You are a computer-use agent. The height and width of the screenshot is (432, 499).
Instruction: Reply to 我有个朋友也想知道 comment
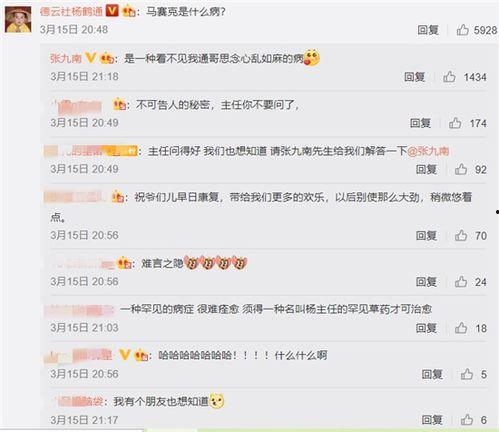click(x=432, y=420)
